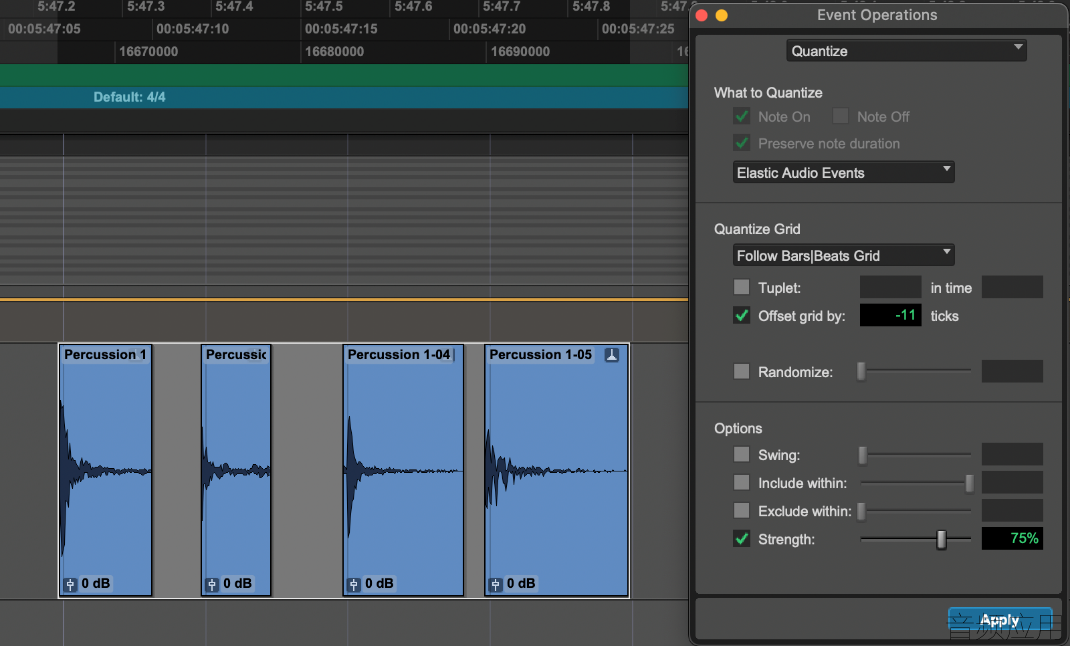Click the Randomize percentage field

click(x=1012, y=371)
